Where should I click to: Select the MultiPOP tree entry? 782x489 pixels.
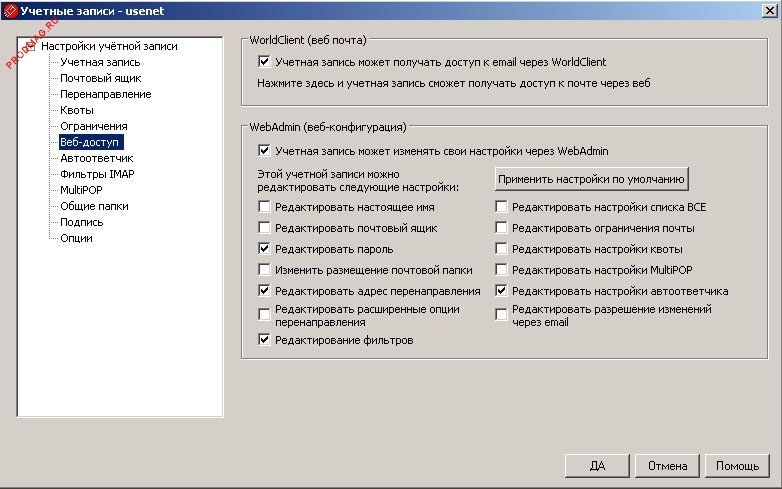coord(84,190)
